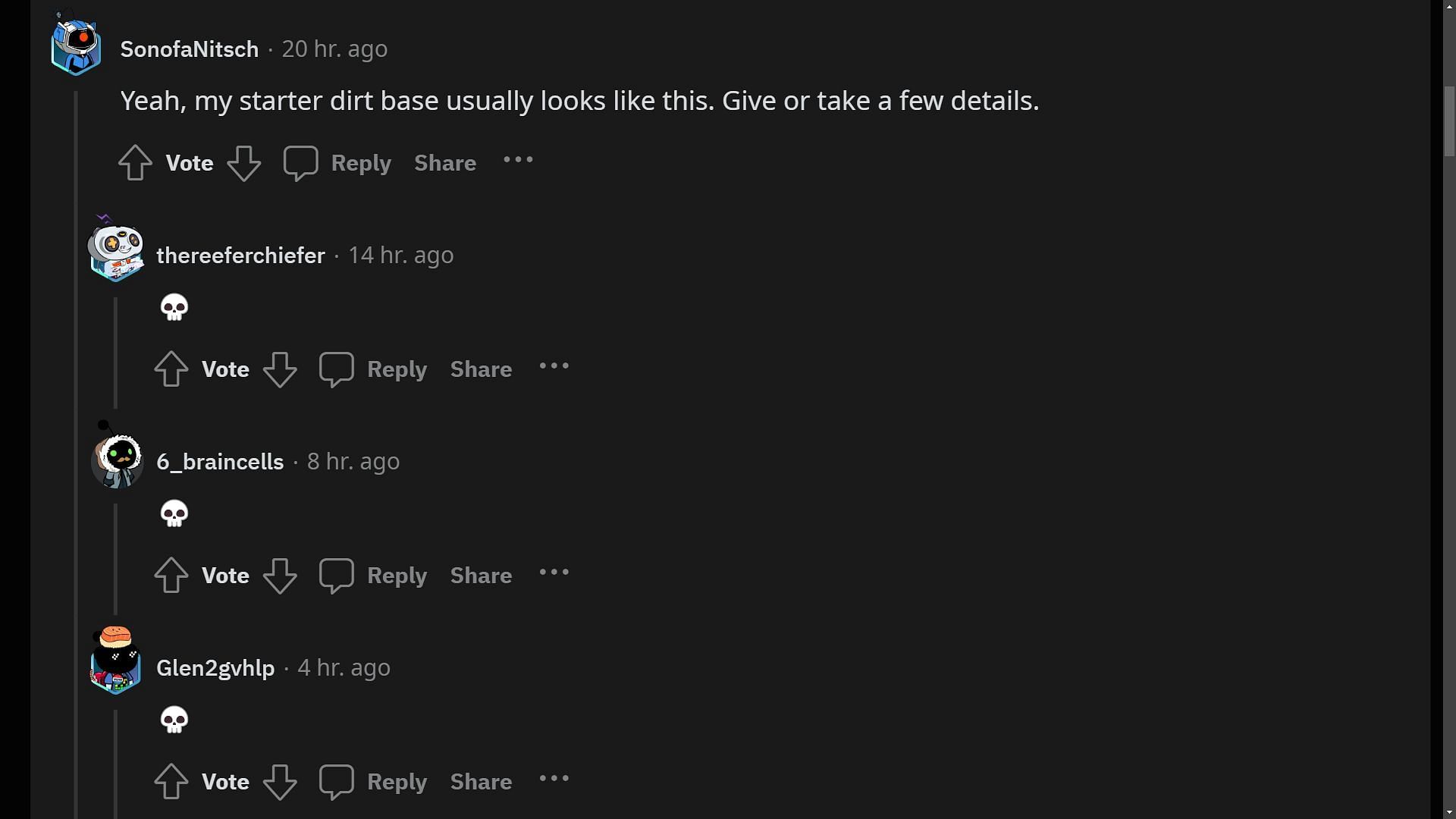
Task: Visit thereeferchiefer's user profile
Action: click(x=240, y=256)
